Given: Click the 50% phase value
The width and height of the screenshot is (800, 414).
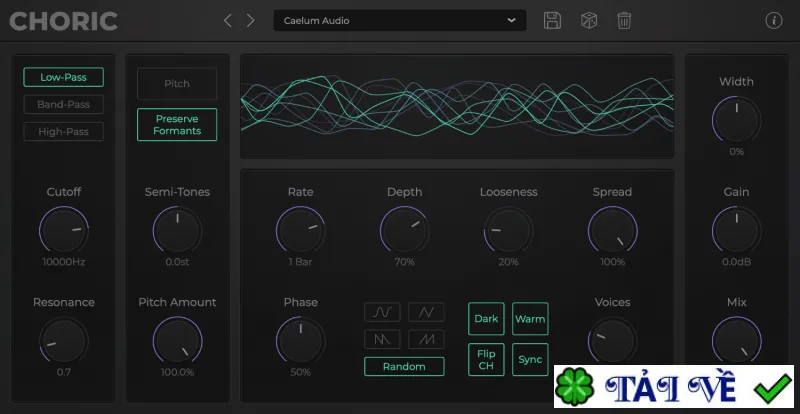Looking at the screenshot, I should [x=301, y=372].
